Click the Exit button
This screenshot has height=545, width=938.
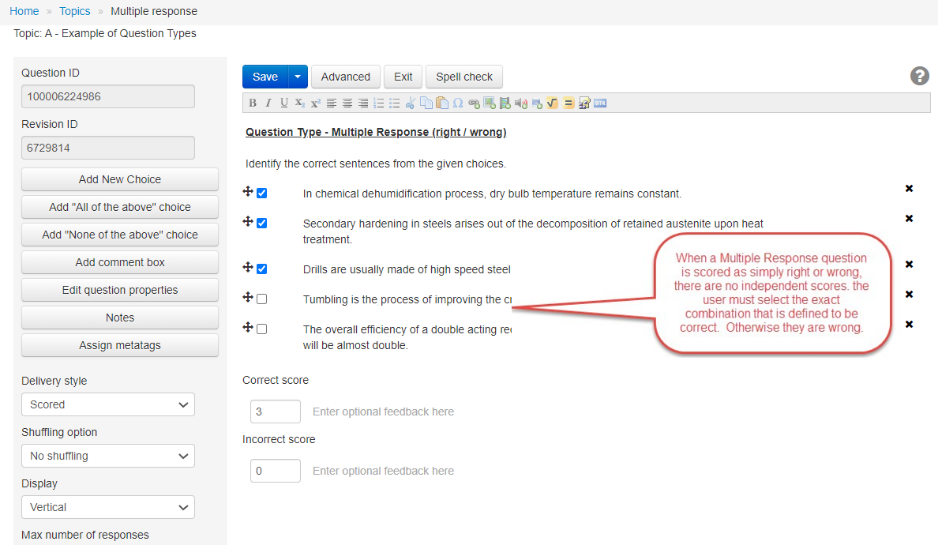click(403, 77)
